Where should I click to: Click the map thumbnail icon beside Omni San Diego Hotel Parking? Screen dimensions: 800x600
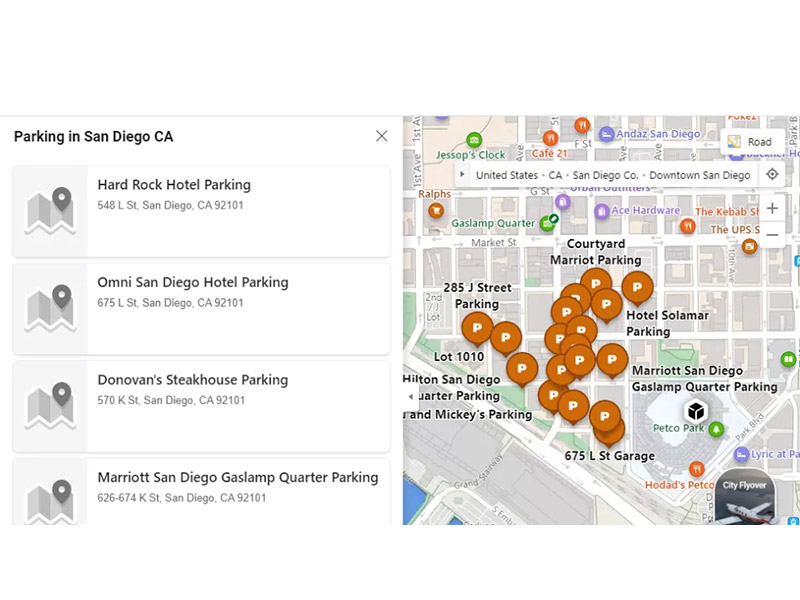pos(50,308)
